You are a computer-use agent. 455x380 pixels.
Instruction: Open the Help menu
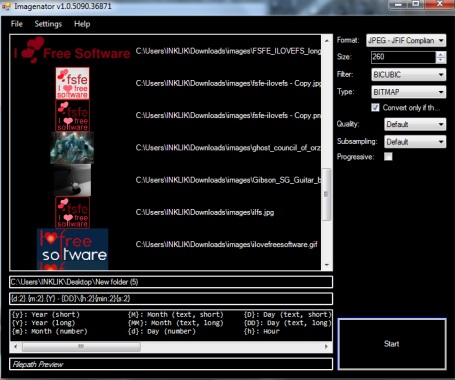pyautogui.click(x=82, y=24)
